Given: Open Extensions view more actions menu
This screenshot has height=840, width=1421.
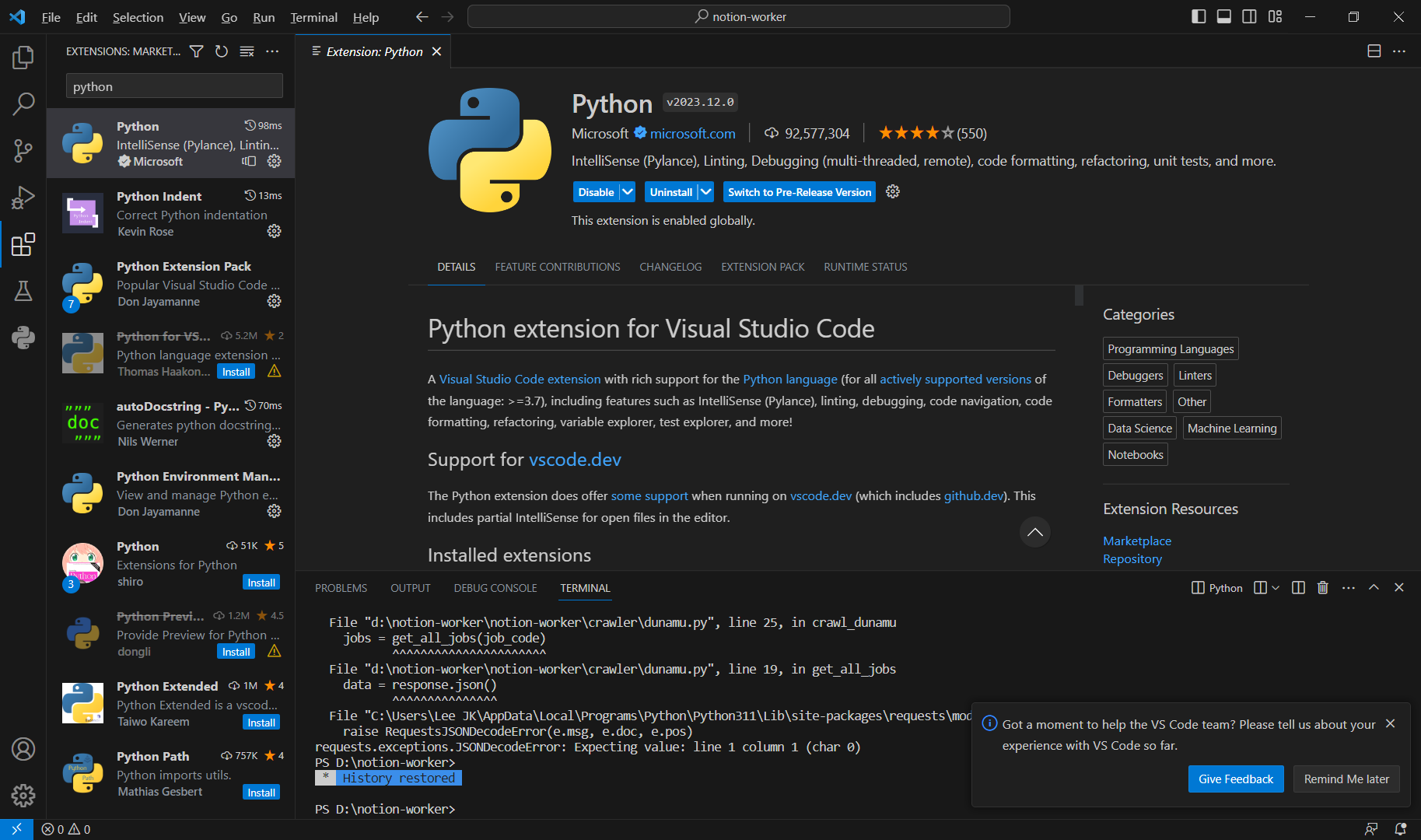Looking at the screenshot, I should pos(272,51).
